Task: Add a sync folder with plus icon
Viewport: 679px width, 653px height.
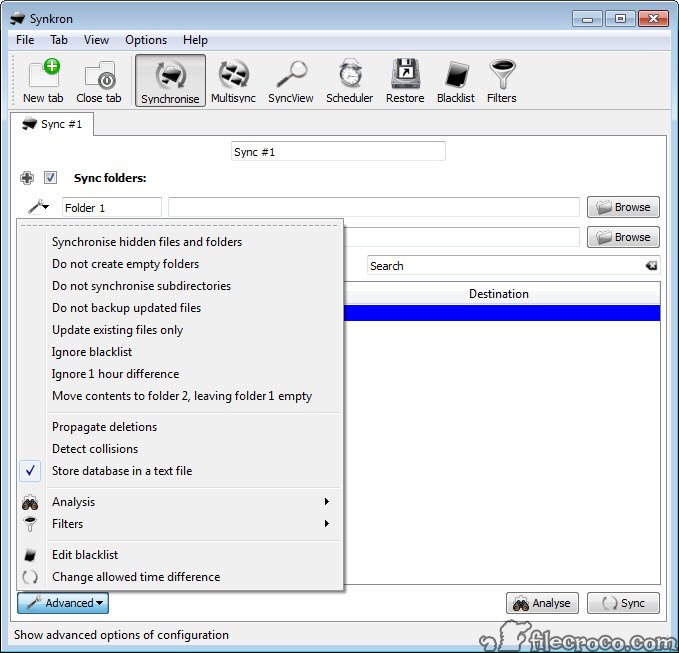Action: coord(27,178)
